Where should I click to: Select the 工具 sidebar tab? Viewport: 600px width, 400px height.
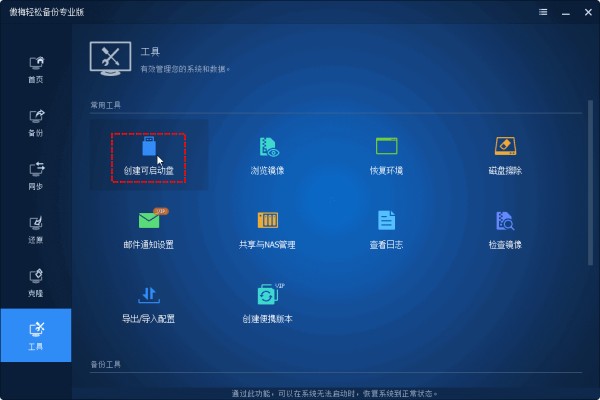36,335
